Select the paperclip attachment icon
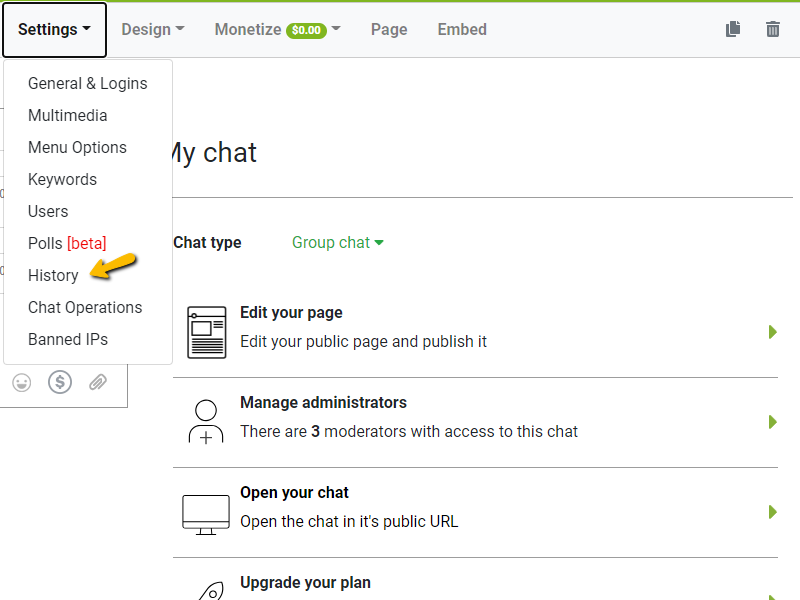This screenshot has width=800, height=600. point(97,382)
